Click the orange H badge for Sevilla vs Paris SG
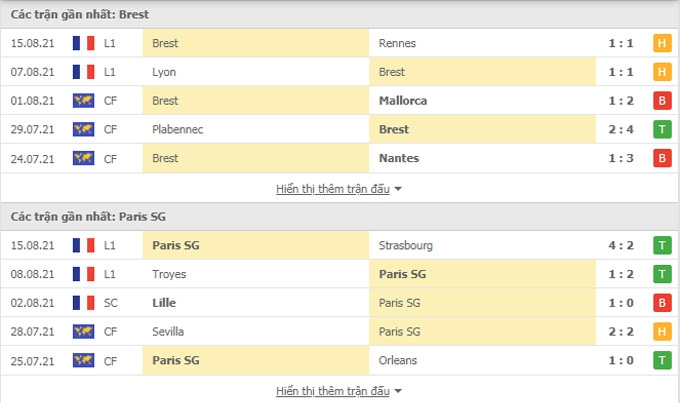The image size is (680, 403). (662, 331)
